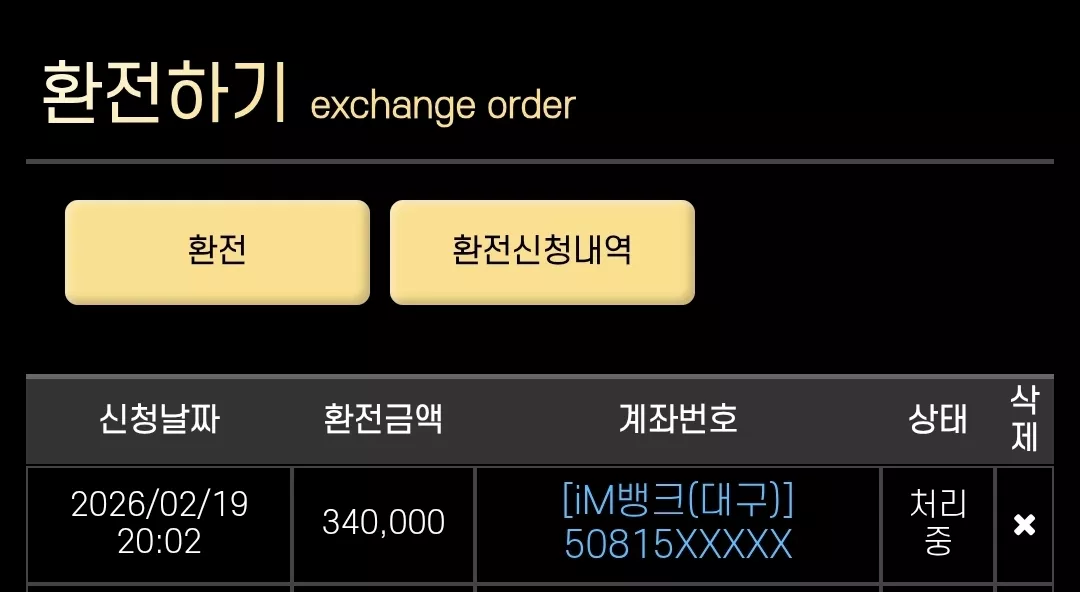
Task: Click the exchange order subtitle text
Action: [x=443, y=105]
